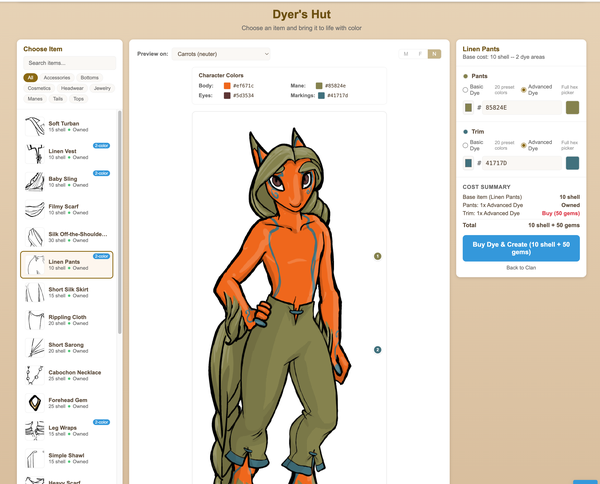Pick the Forehead Gem item
This screenshot has width=600, height=484.
(x=66, y=403)
